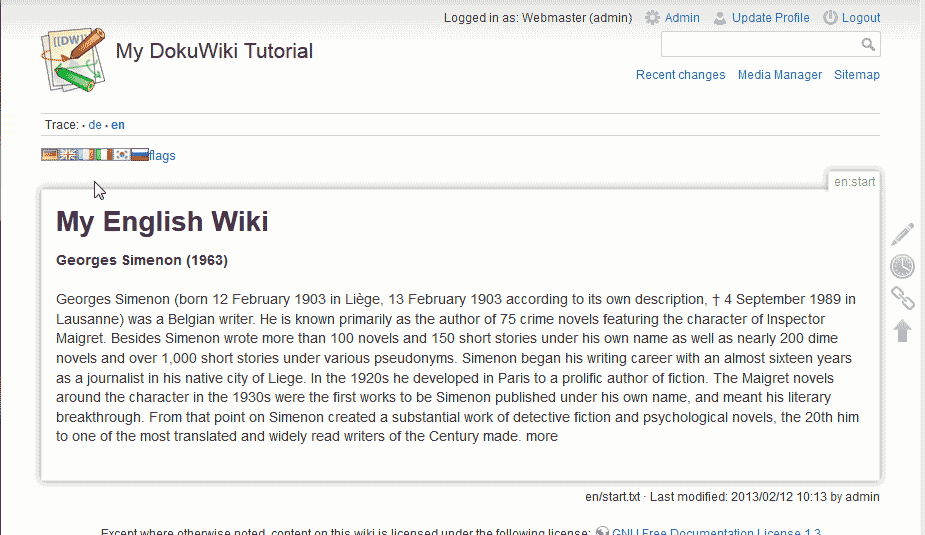The width and height of the screenshot is (925, 535).
Task: Open the flags link
Action: (162, 156)
